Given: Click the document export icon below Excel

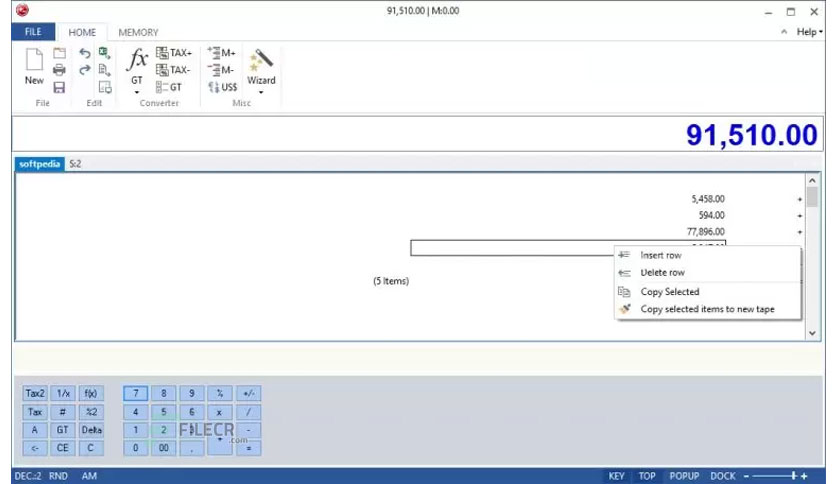Looking at the screenshot, I should [x=104, y=70].
